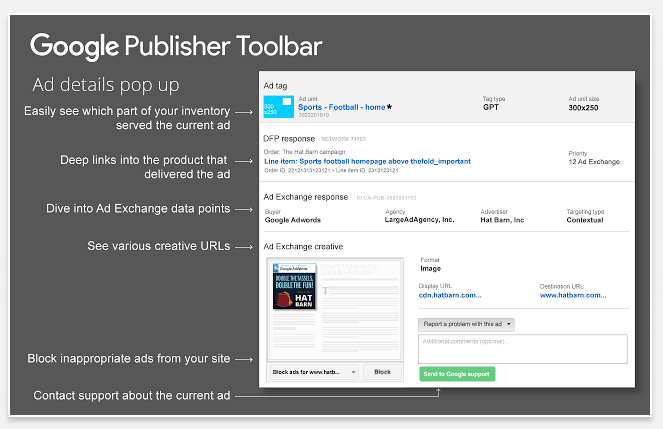Click the Ad Exchange creative heading
Screen dimensions: 663x429
pos(303,246)
